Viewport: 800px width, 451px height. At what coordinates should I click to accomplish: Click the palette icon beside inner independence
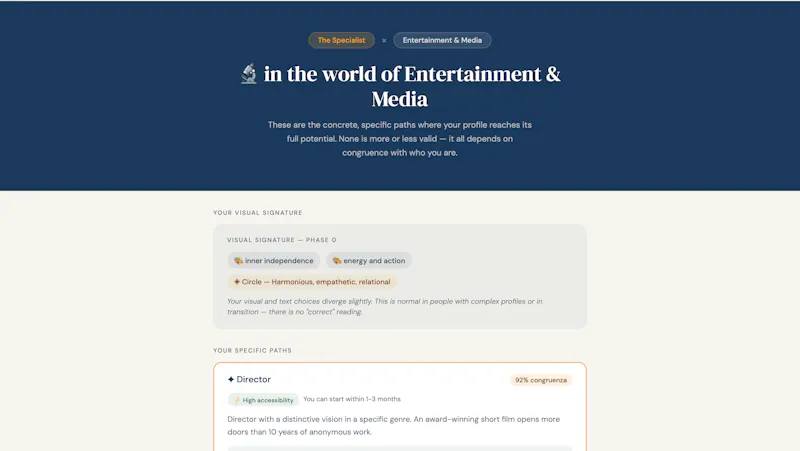coord(238,261)
